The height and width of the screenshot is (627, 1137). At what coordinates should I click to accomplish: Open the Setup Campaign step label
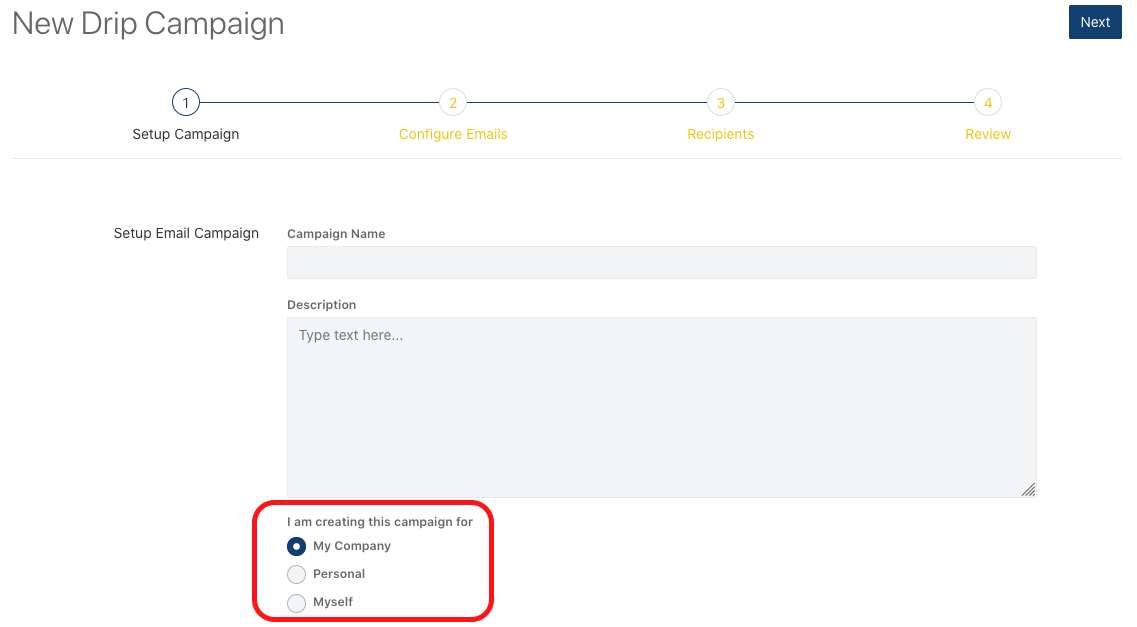click(186, 134)
